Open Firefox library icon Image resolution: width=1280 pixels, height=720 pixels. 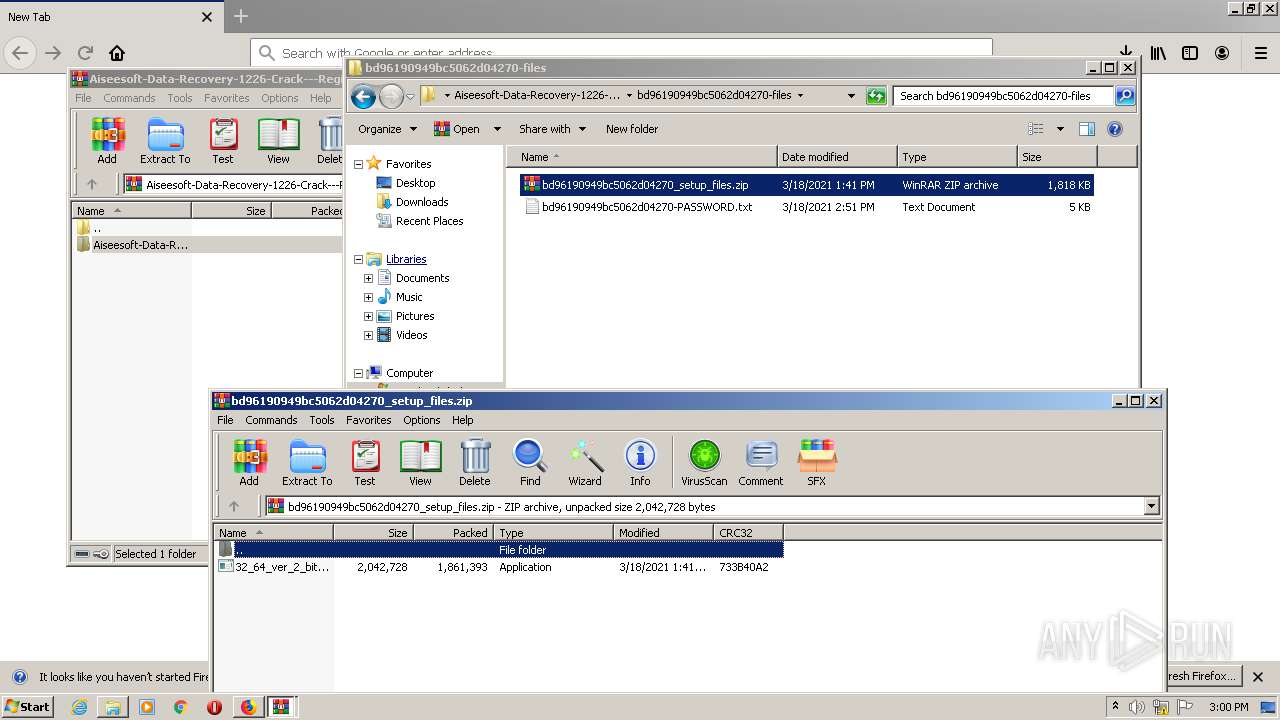tap(1158, 53)
